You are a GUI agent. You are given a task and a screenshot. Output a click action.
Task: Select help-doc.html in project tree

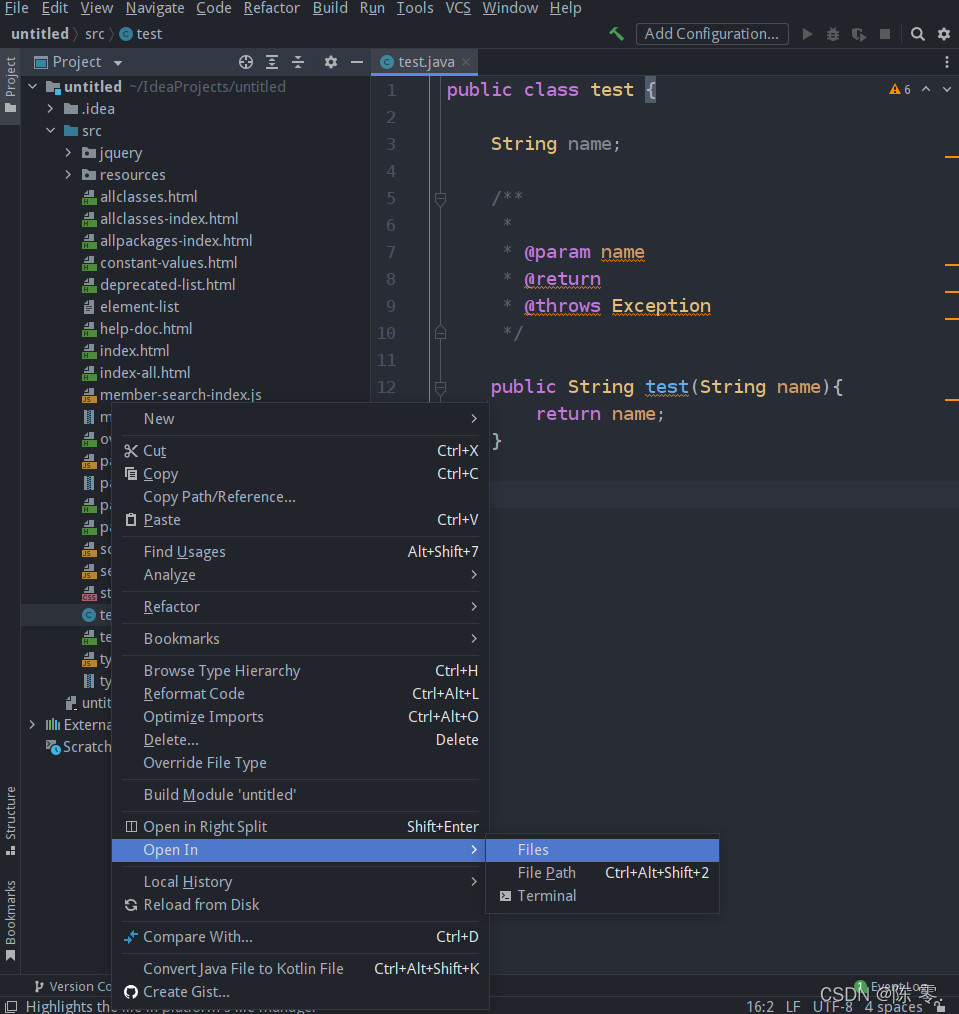coord(145,329)
